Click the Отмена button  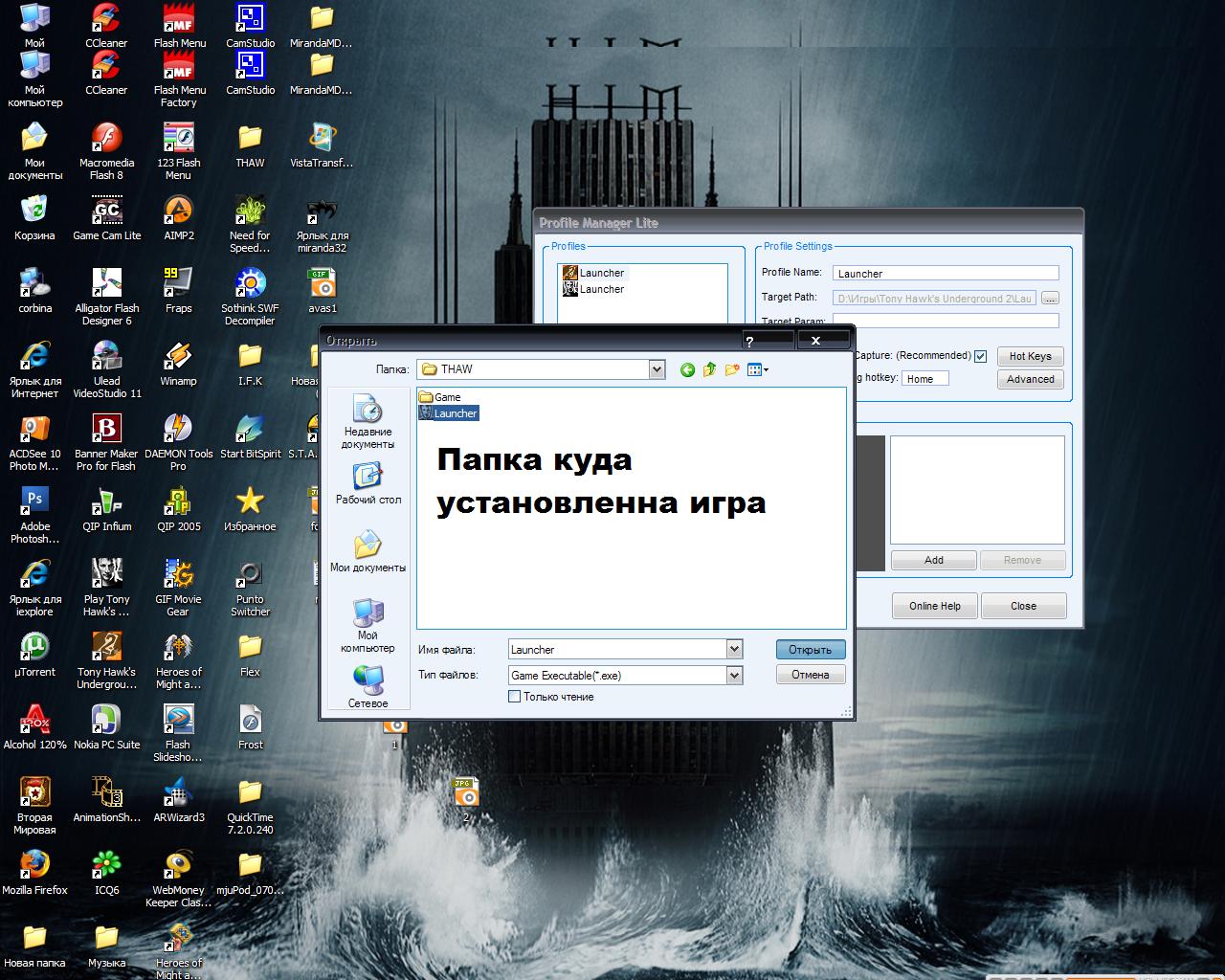coord(810,675)
